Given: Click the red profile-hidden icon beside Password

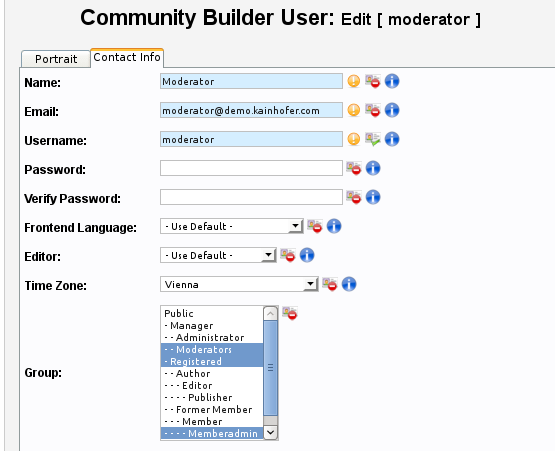Looking at the screenshot, I should point(354,168).
